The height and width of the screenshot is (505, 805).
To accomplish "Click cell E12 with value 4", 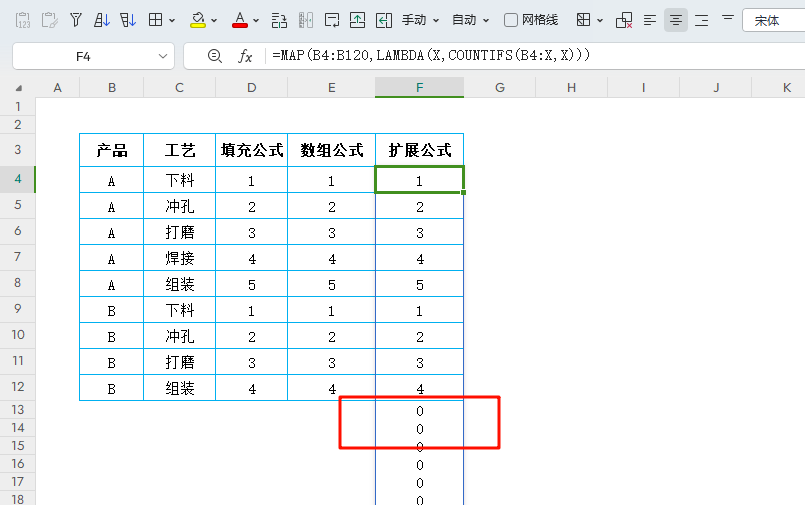I will tap(332, 389).
